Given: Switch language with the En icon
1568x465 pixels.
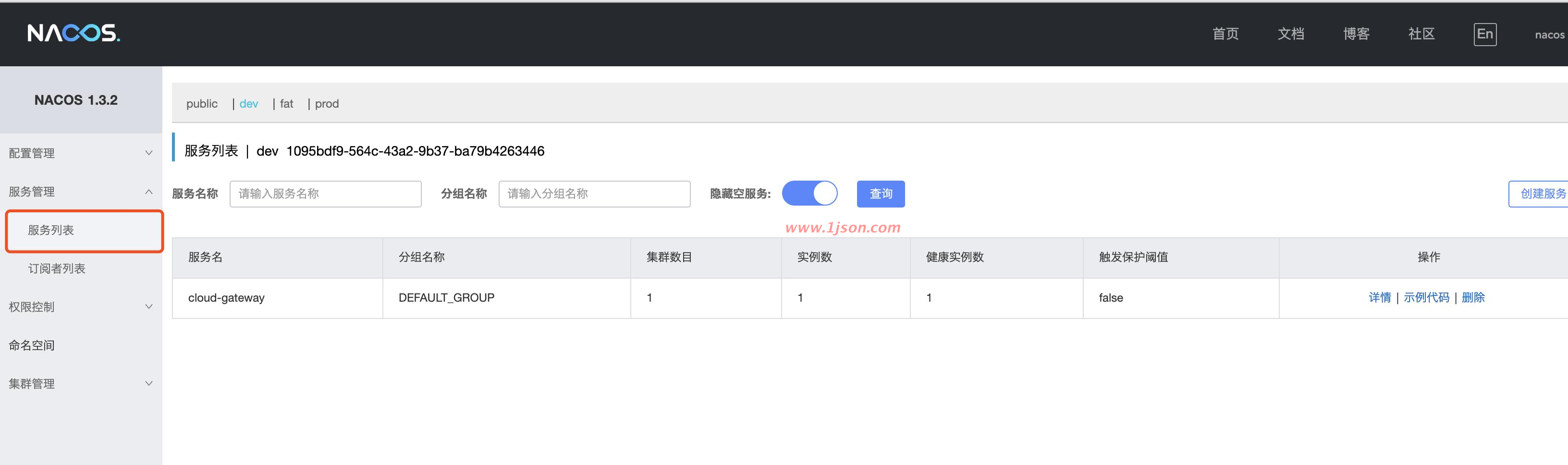Looking at the screenshot, I should pyautogui.click(x=1484, y=34).
